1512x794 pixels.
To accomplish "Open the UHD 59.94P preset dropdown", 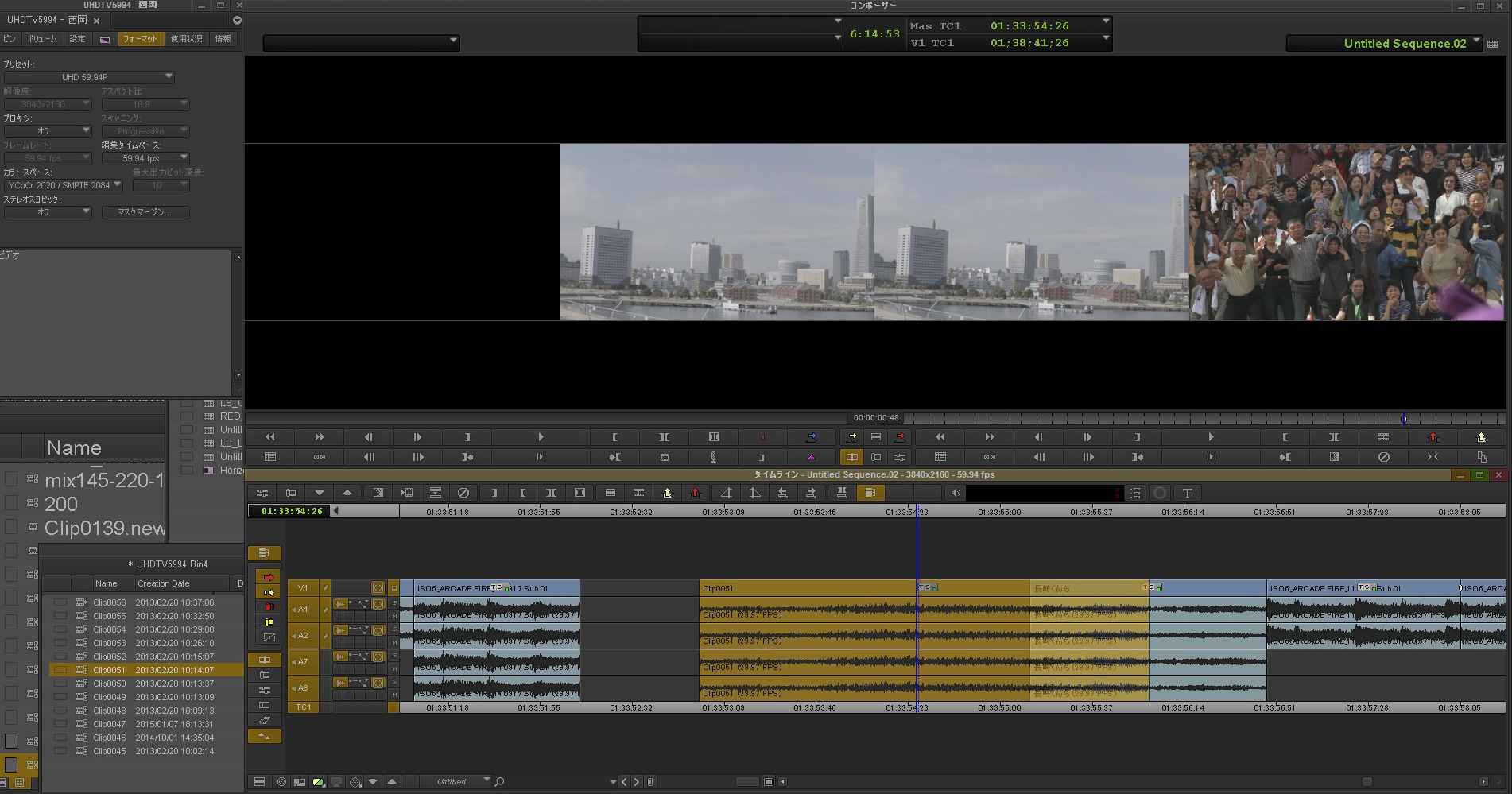I will point(89,77).
